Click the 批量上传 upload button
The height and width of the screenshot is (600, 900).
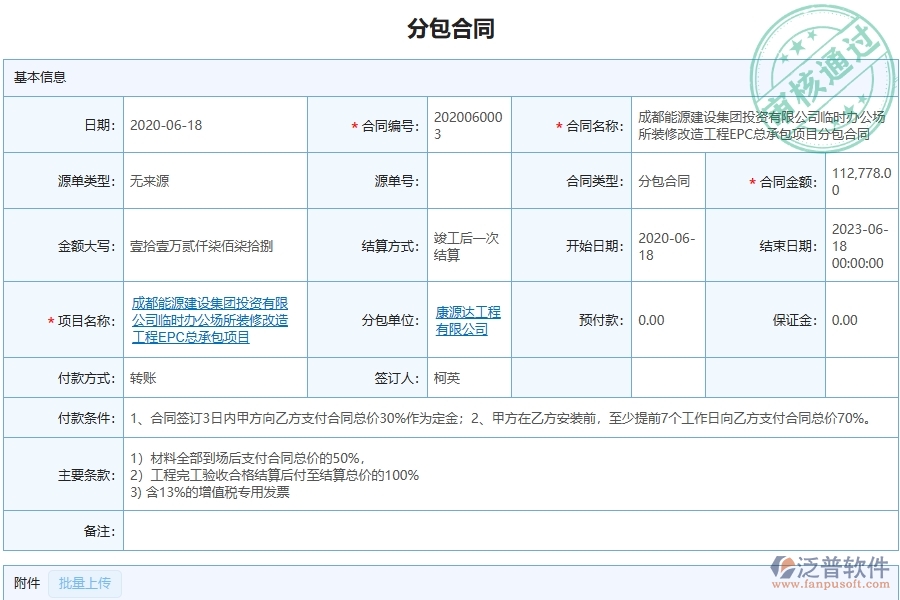(x=85, y=584)
